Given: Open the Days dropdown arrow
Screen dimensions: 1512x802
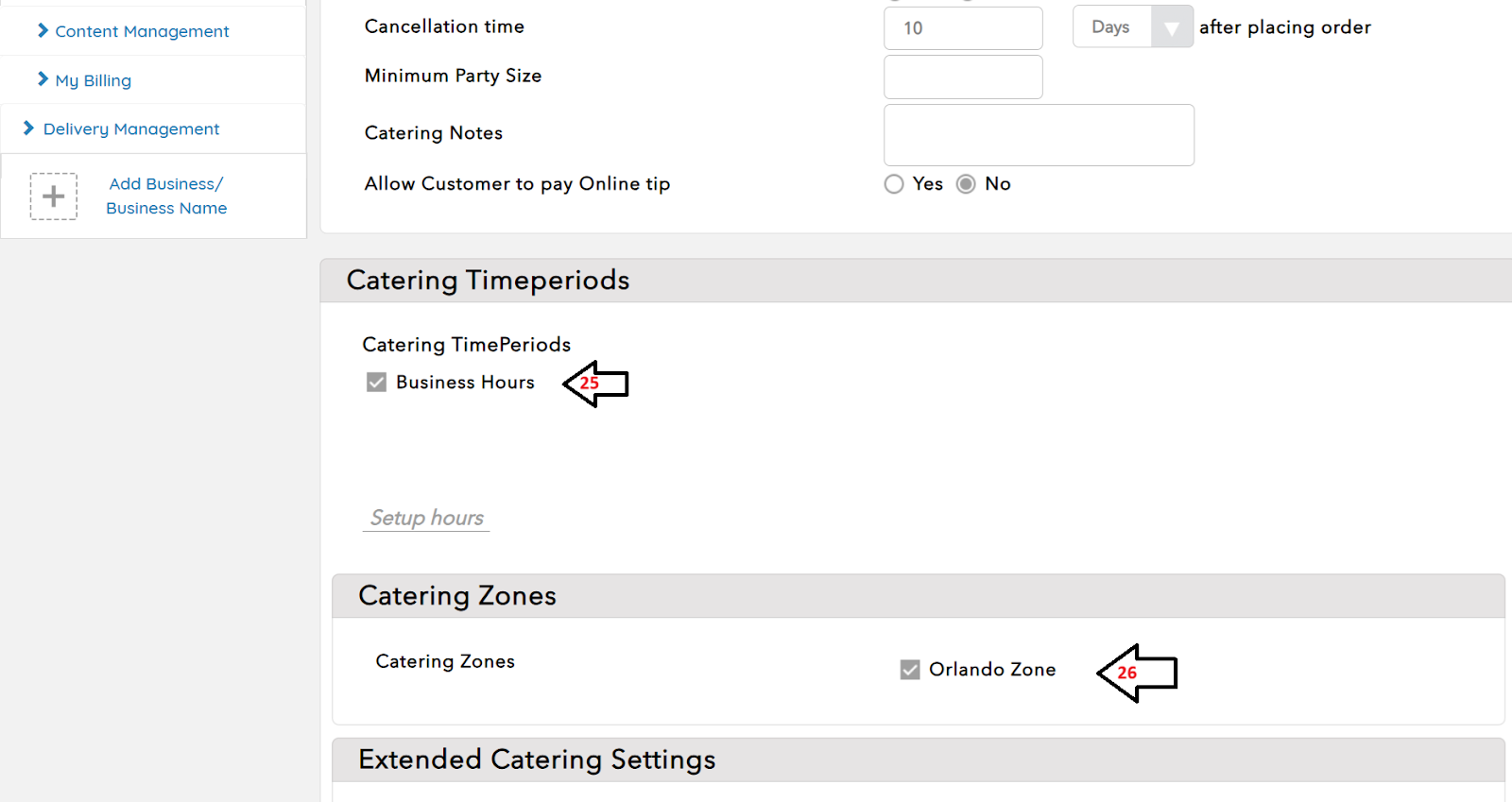Looking at the screenshot, I should pyautogui.click(x=1172, y=27).
